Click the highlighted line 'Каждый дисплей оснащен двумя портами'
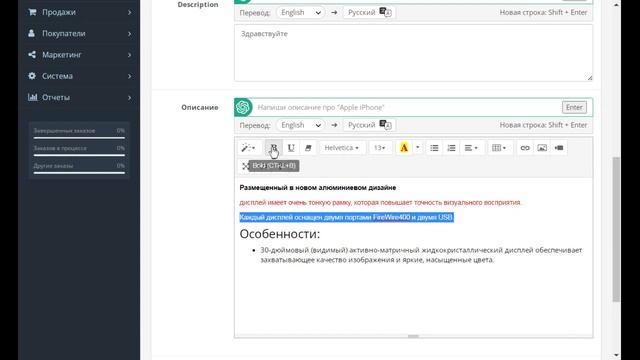 pos(346,218)
